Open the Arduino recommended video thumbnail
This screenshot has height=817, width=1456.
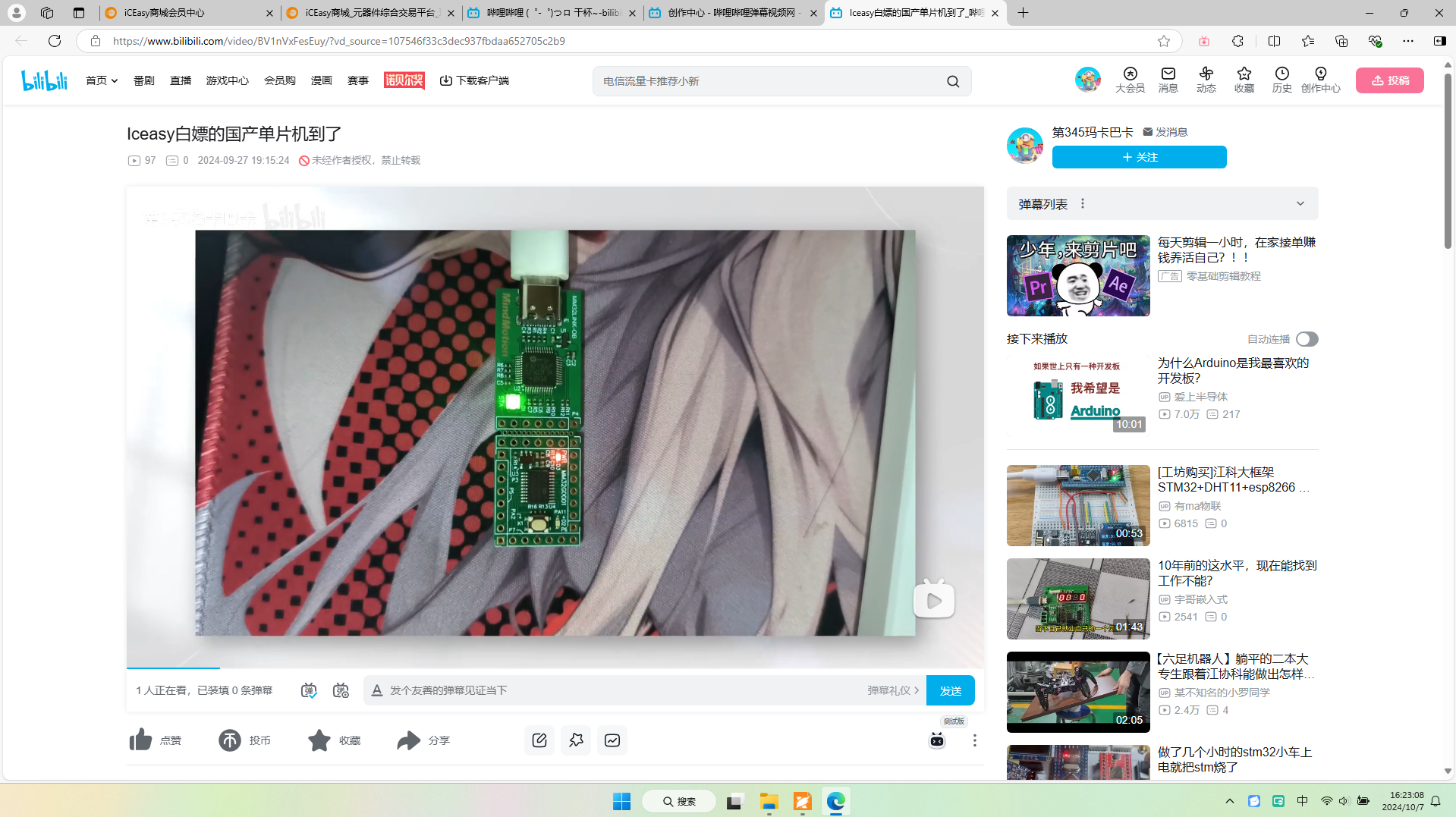[1077, 394]
